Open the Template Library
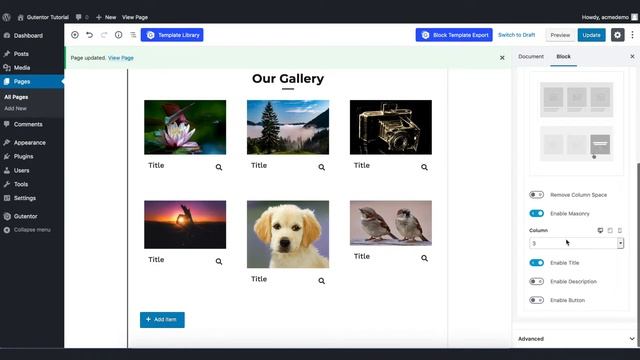The height and width of the screenshot is (360, 640). [x=172, y=35]
